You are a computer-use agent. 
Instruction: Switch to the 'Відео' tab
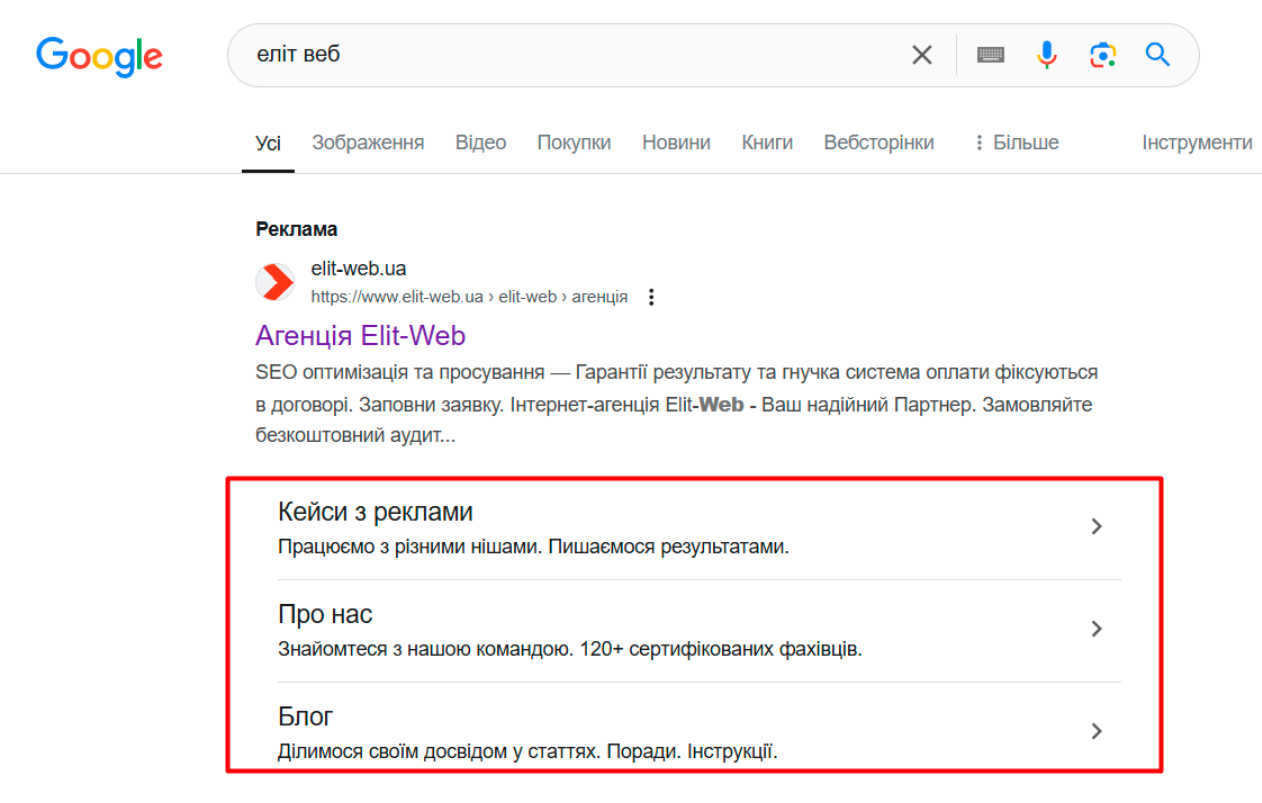point(481,143)
